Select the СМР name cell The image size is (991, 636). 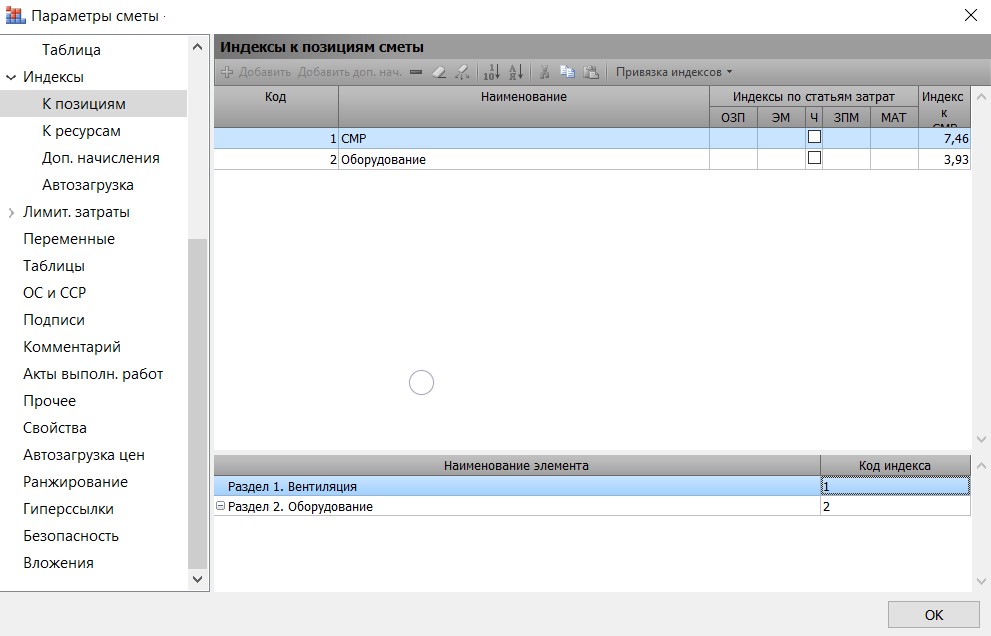point(524,138)
